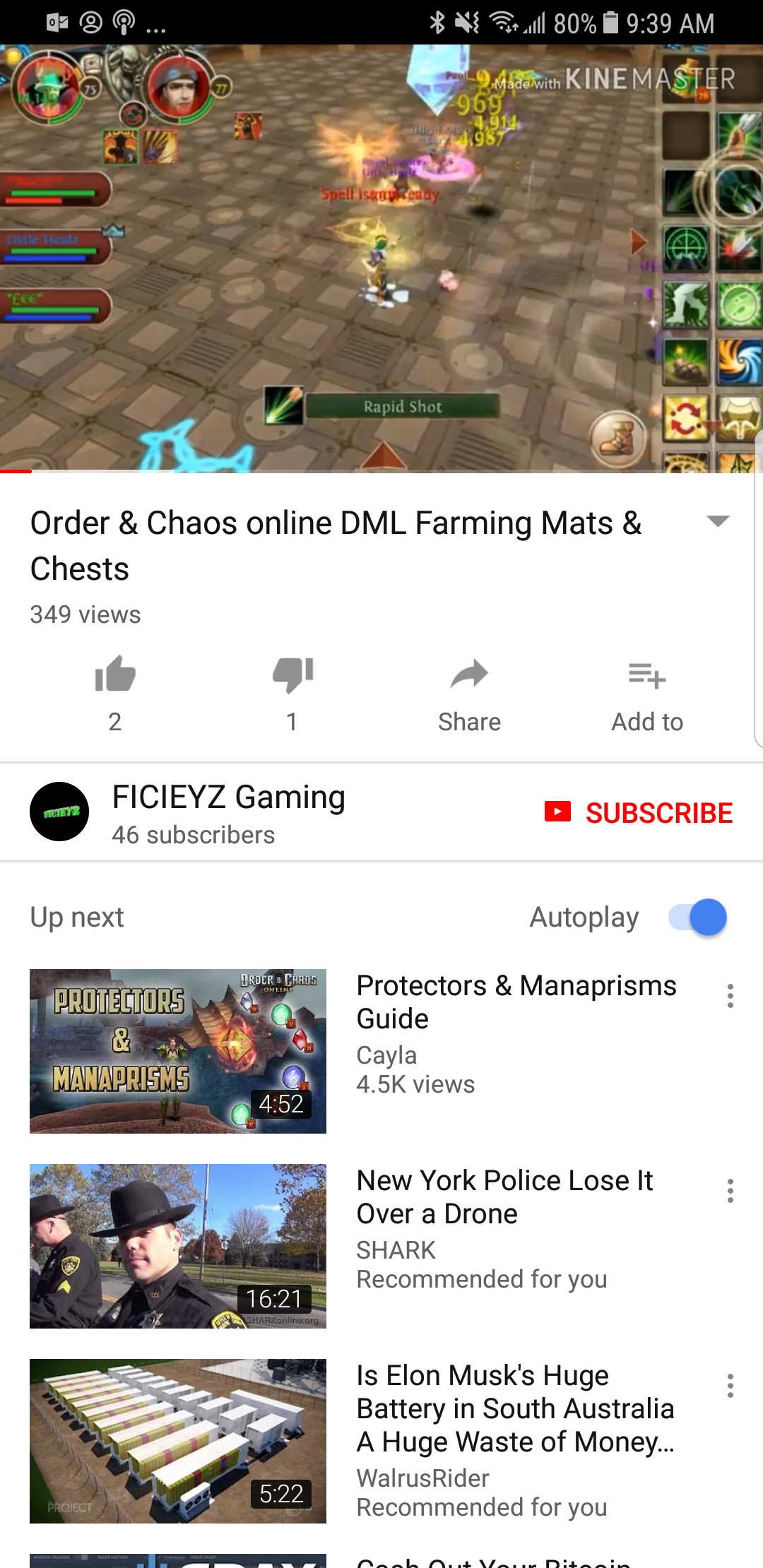
Task: Tap the battery icon in status bar
Action: tap(610, 23)
